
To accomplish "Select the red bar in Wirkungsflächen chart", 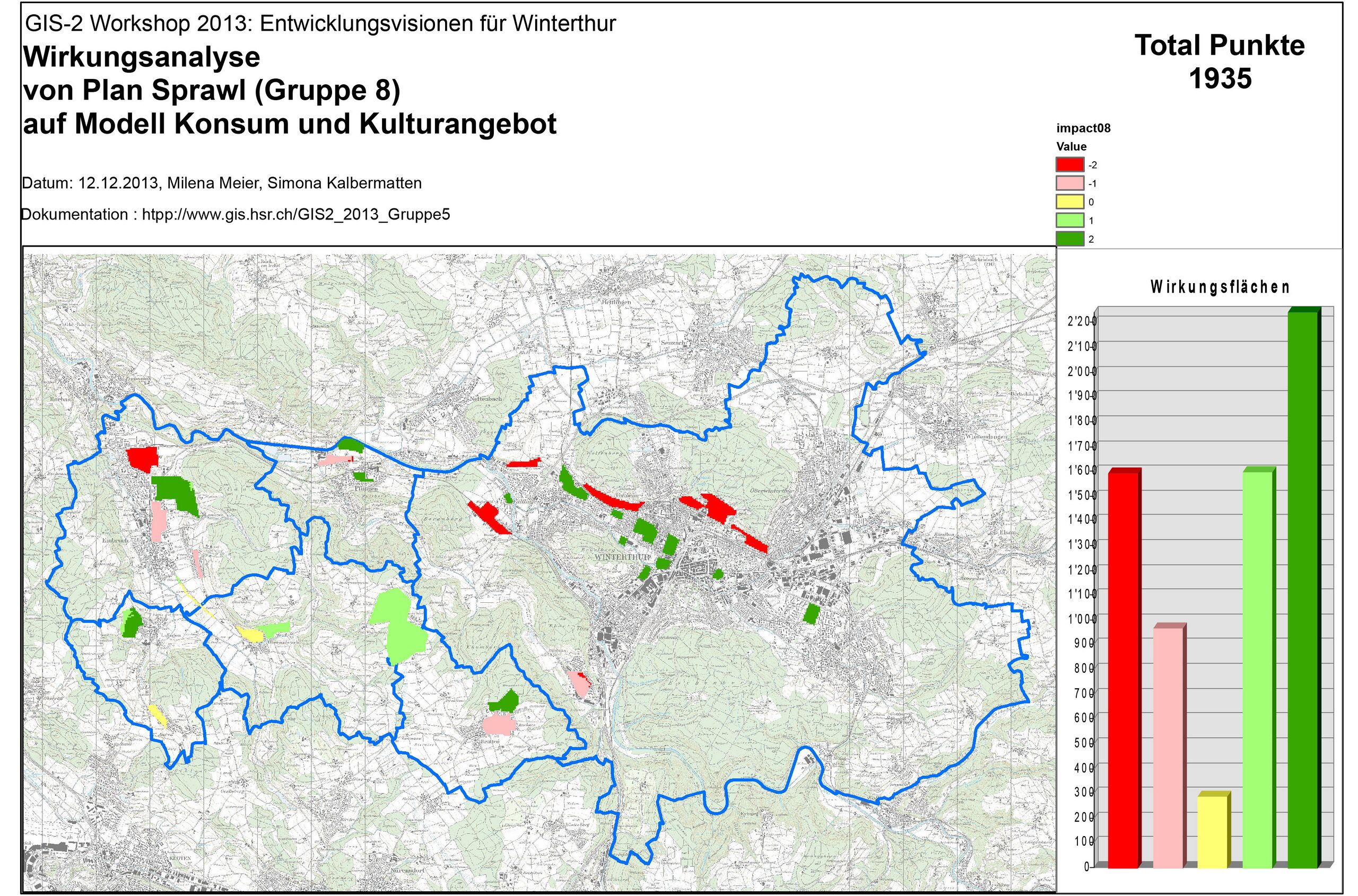I will (x=1122, y=670).
